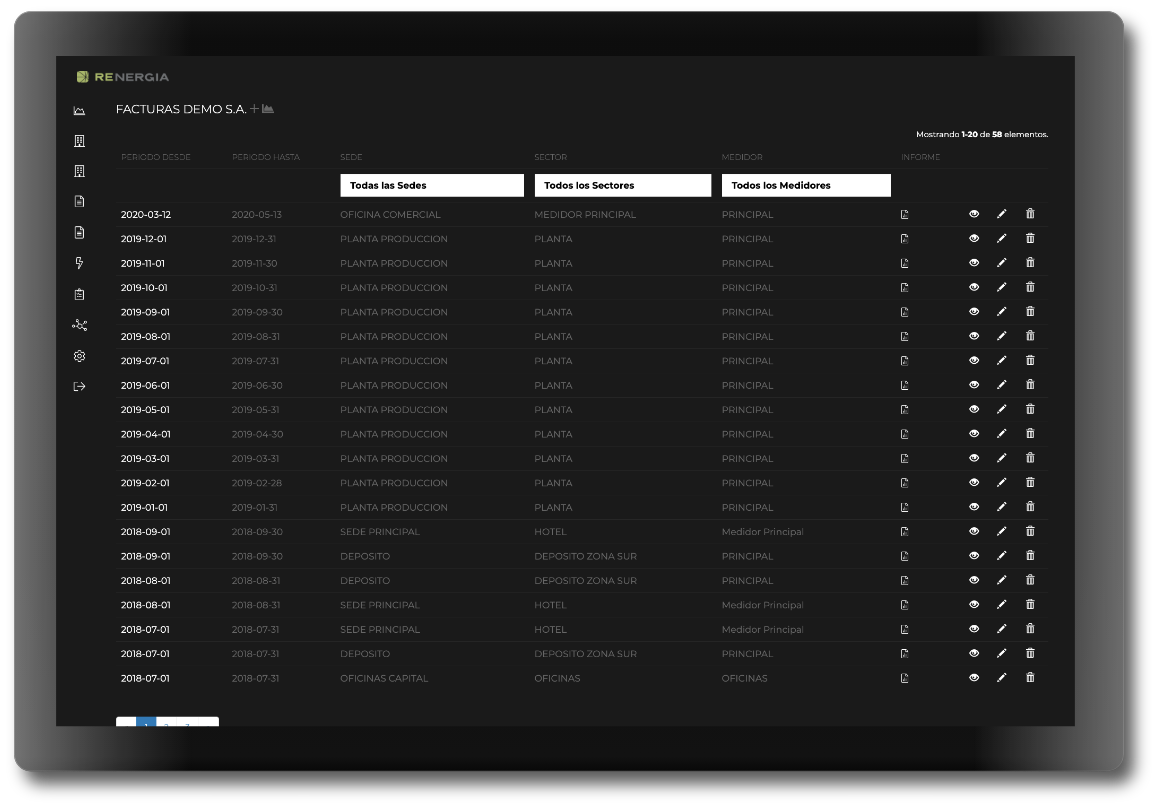
Task: Open the network nodes sidebar icon
Action: point(80,325)
